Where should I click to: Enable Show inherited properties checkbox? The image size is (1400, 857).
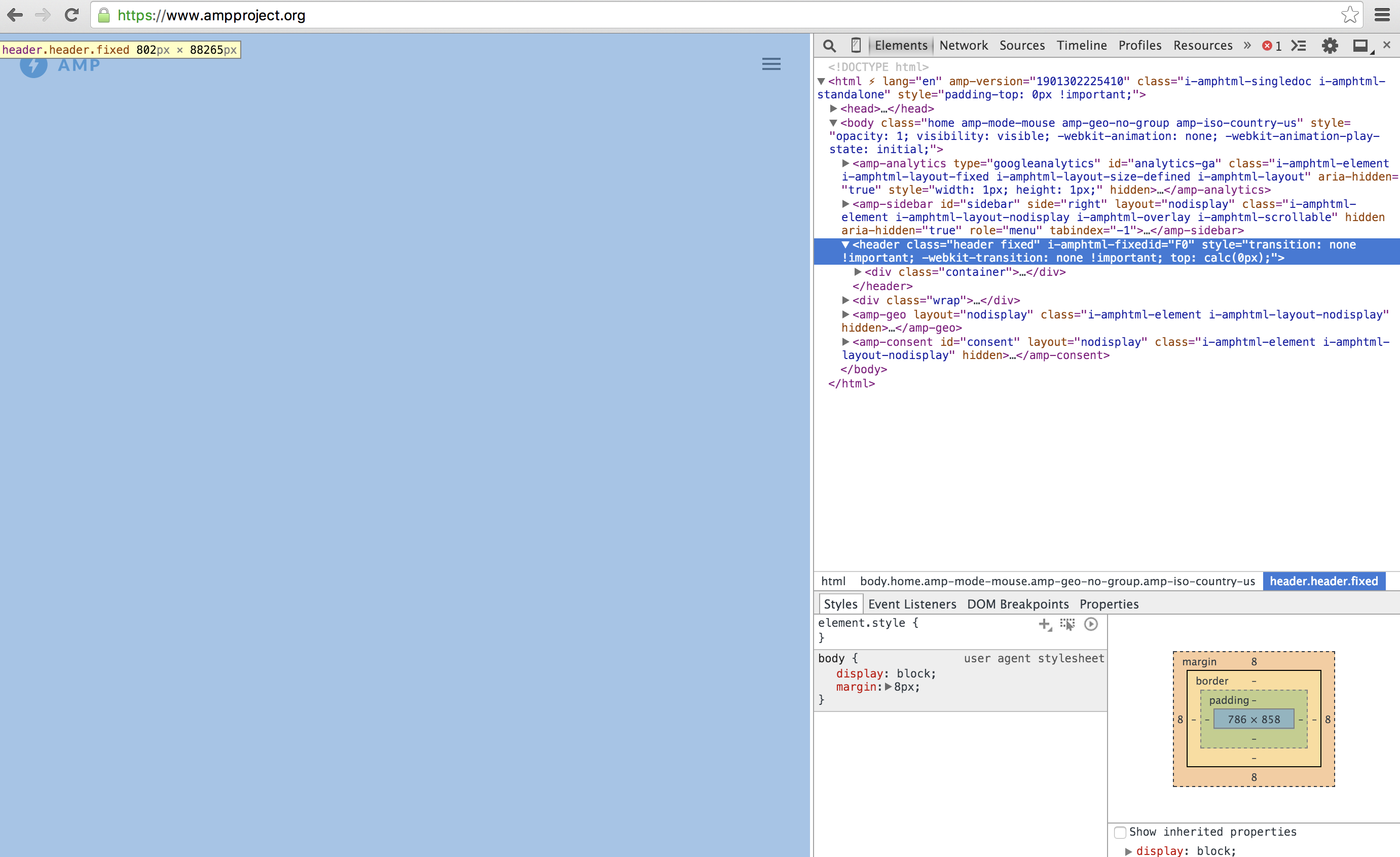tap(1120, 832)
